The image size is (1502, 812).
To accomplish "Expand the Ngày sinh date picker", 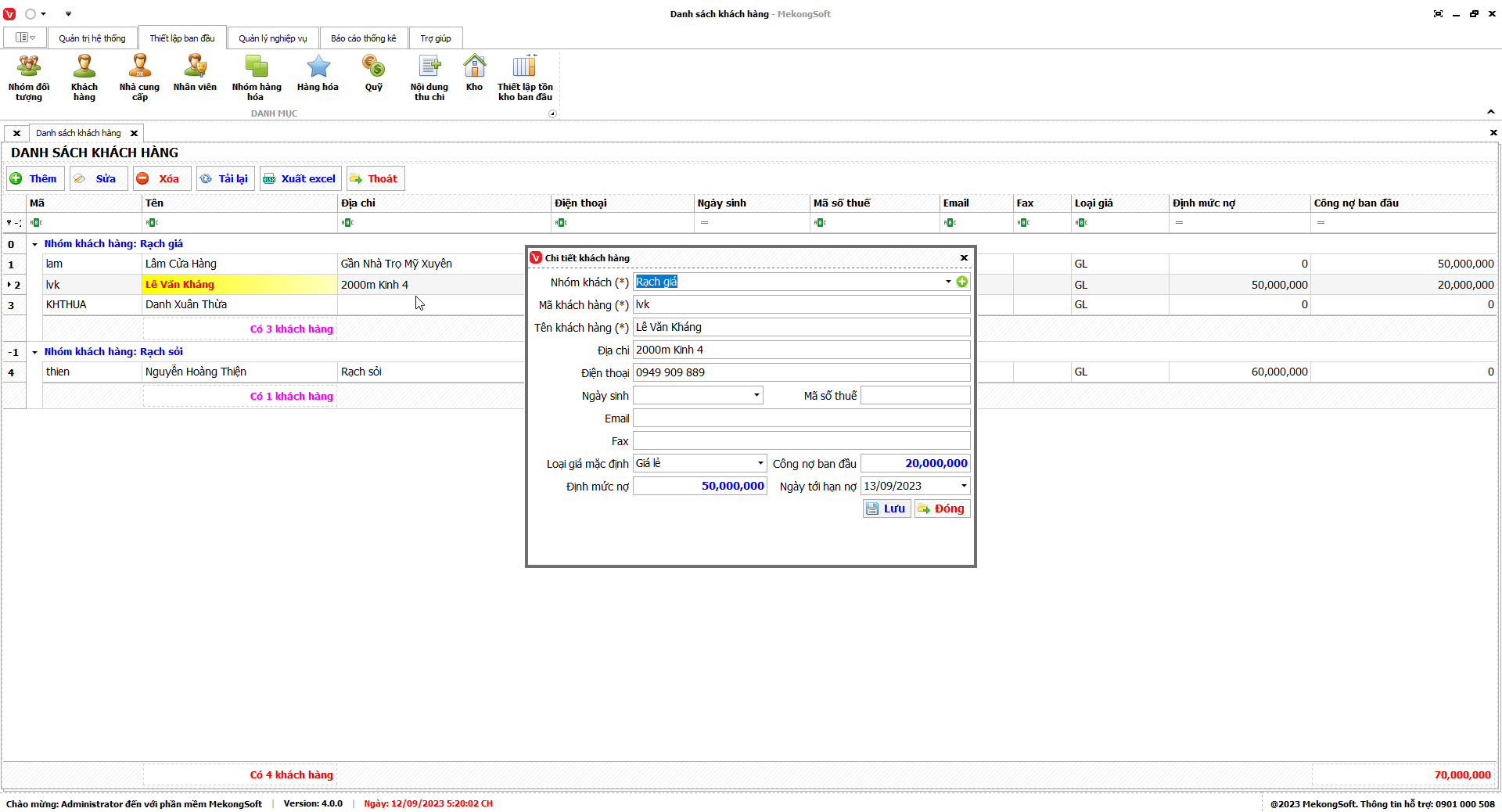I will point(756,396).
